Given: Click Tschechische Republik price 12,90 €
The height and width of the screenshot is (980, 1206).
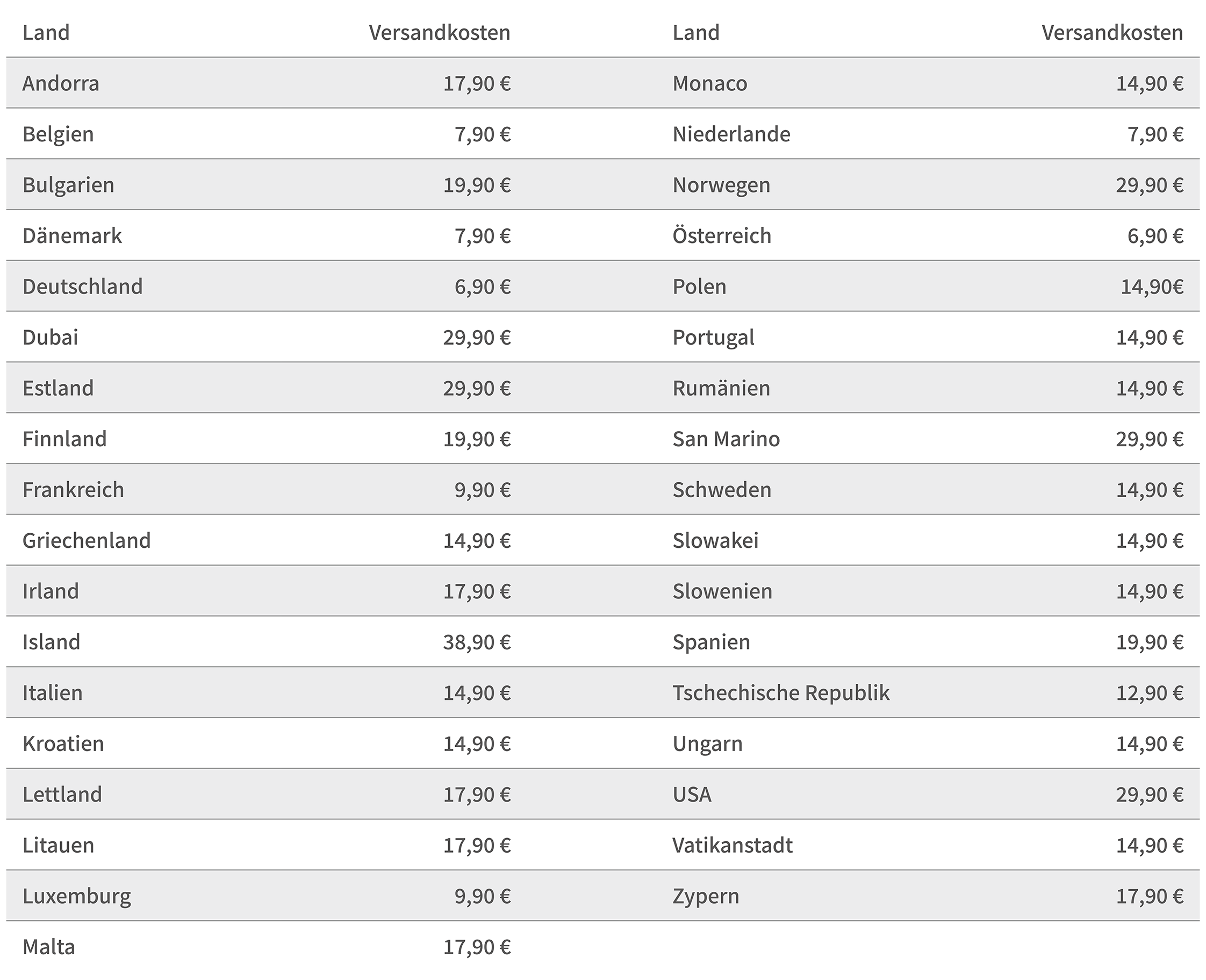Looking at the screenshot, I should [x=1150, y=693].
